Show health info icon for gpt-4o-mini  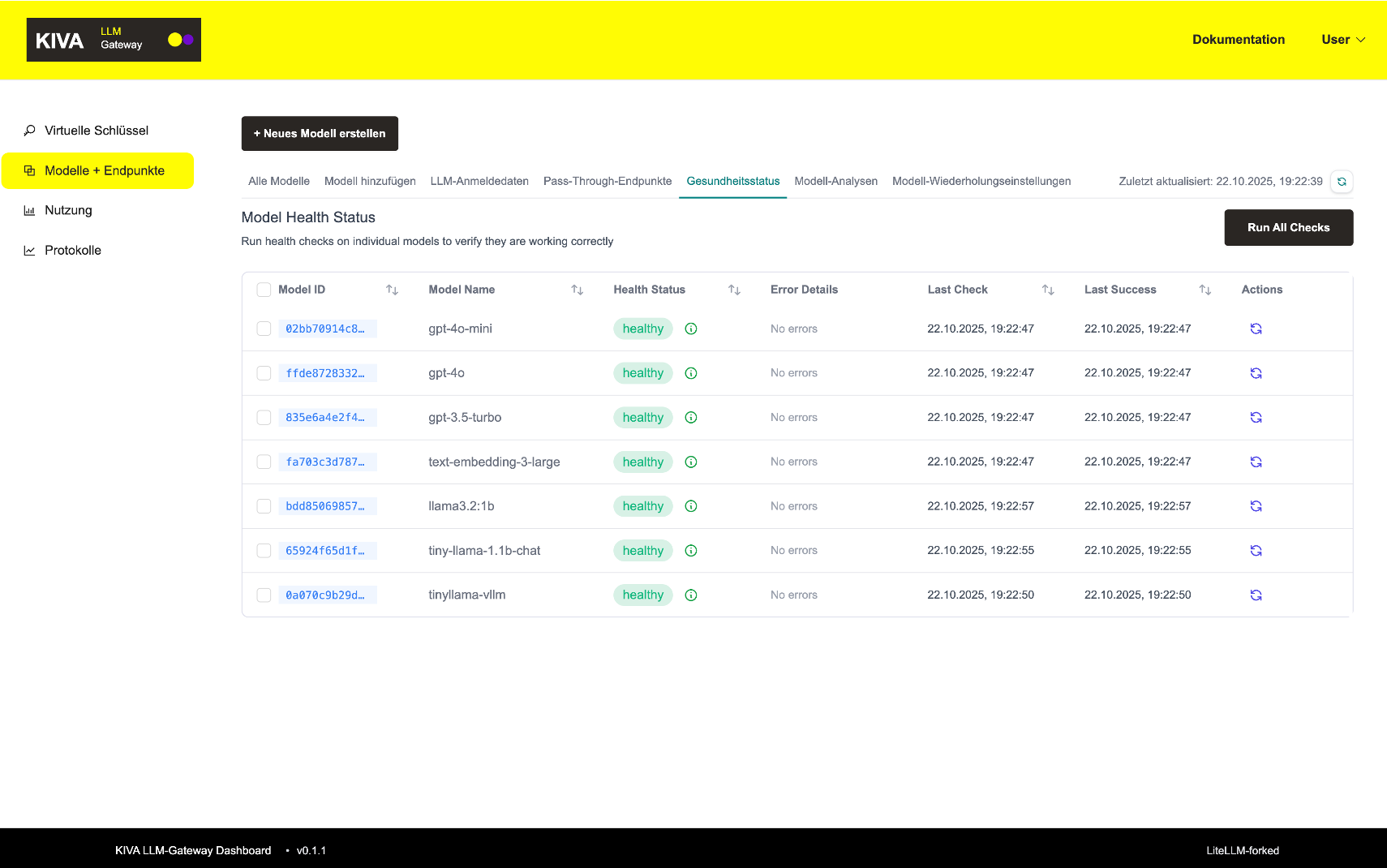coord(691,329)
